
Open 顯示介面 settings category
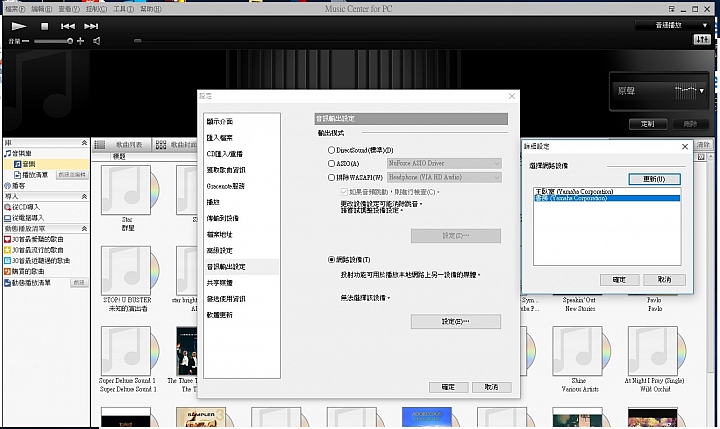219,122
